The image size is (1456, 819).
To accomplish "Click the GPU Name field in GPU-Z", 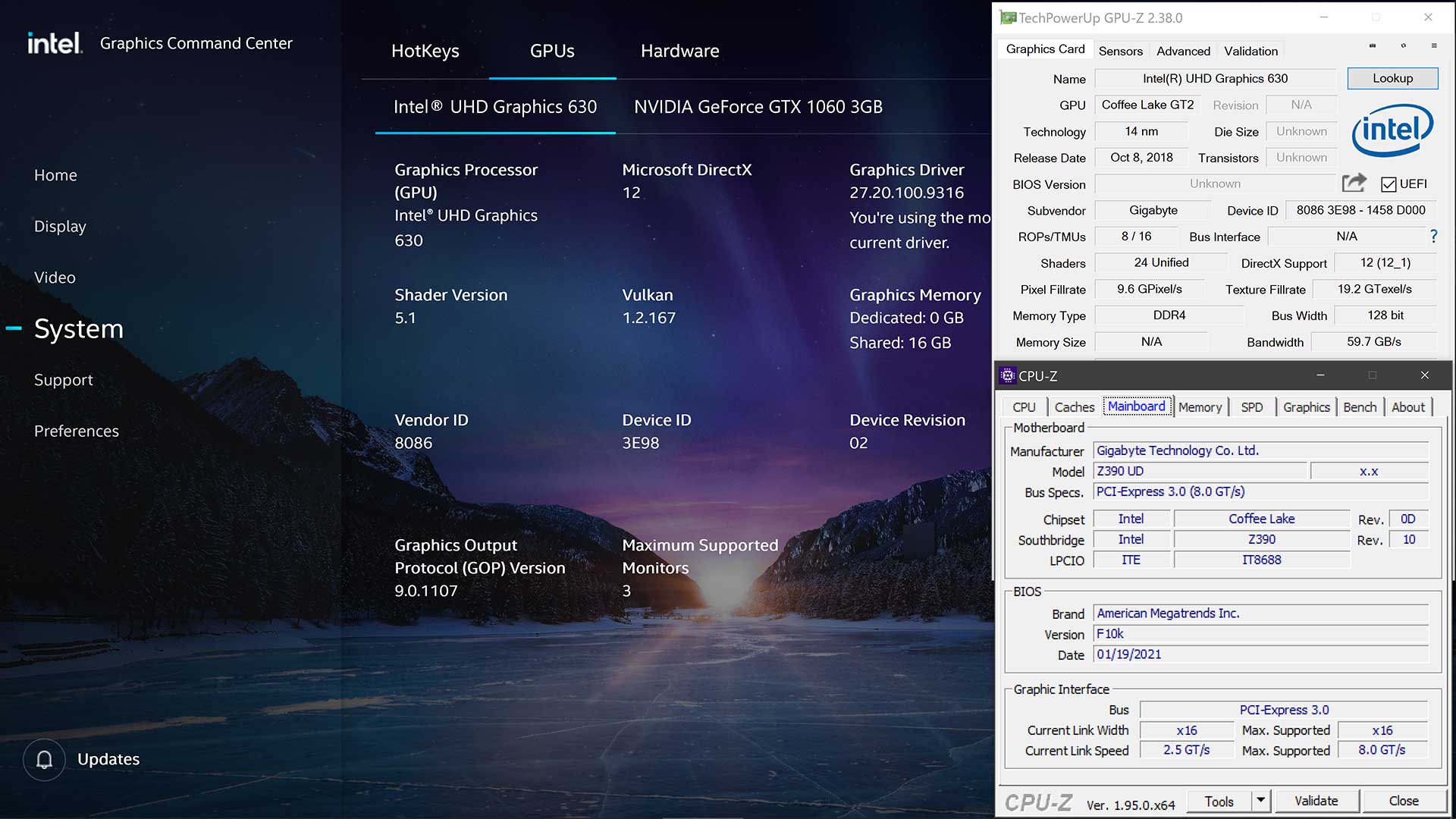I will tap(1215, 78).
